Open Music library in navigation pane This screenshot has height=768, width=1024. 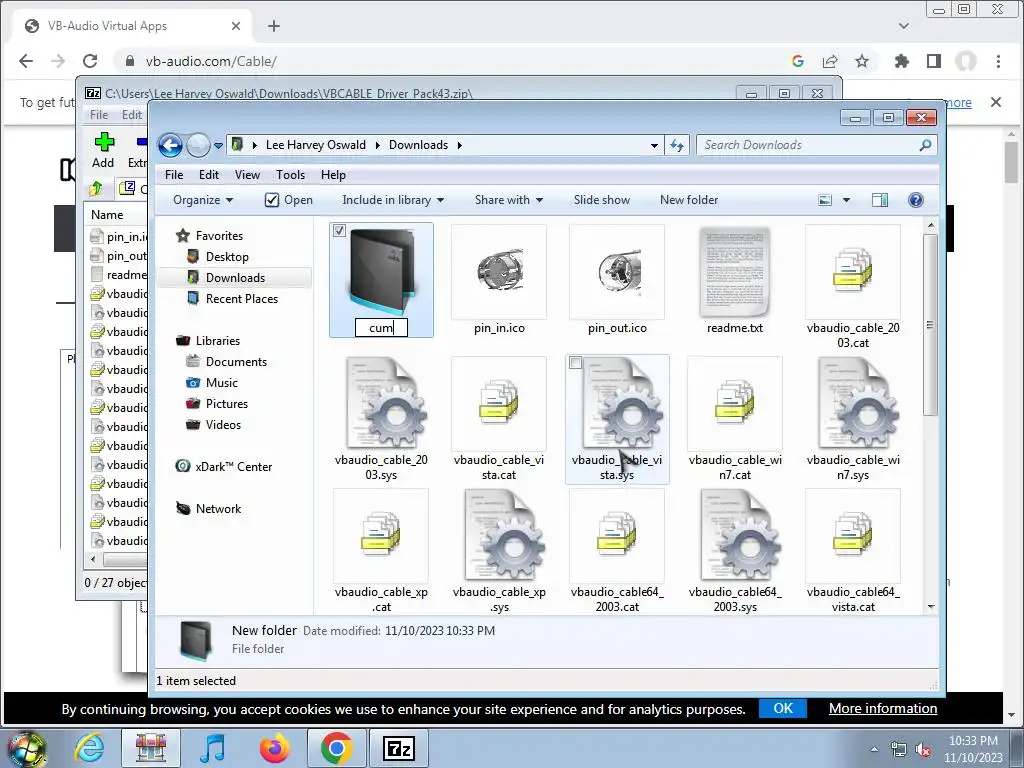(221, 383)
